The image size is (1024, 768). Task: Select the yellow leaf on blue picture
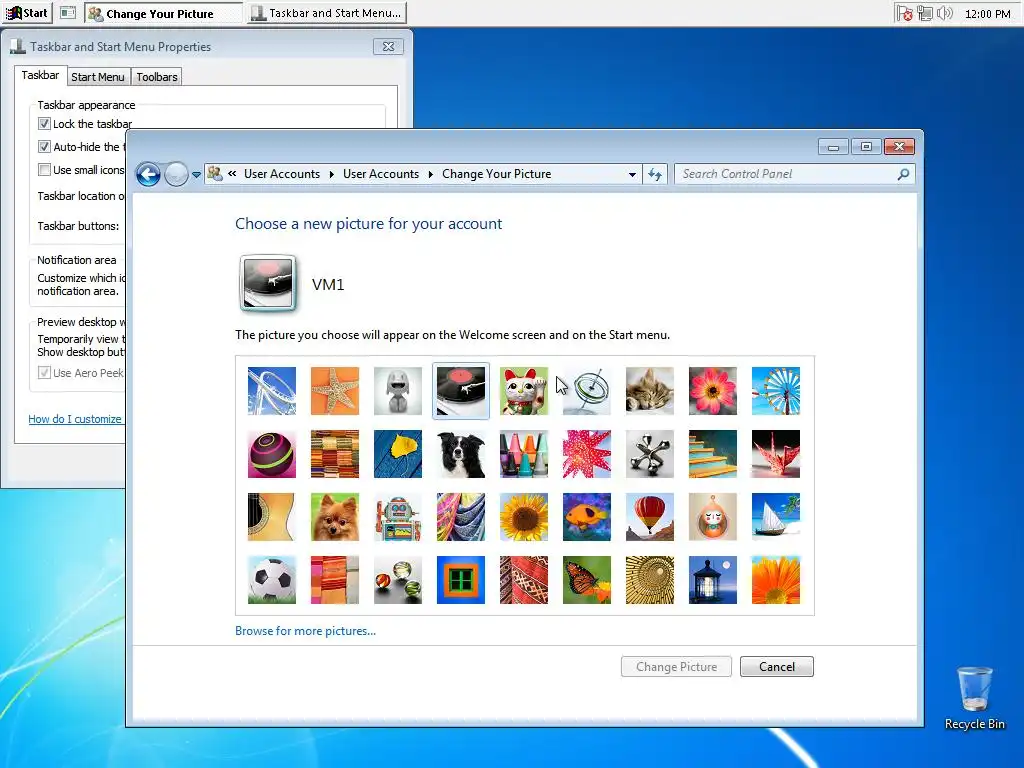click(398, 454)
